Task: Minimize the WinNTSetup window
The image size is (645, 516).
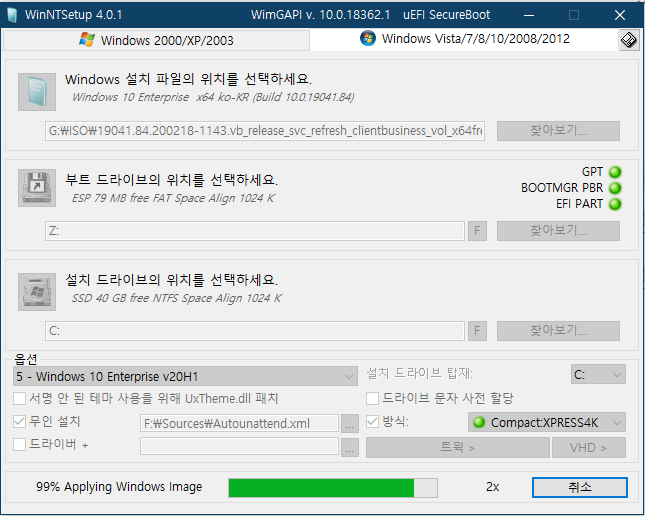Action: [529, 16]
